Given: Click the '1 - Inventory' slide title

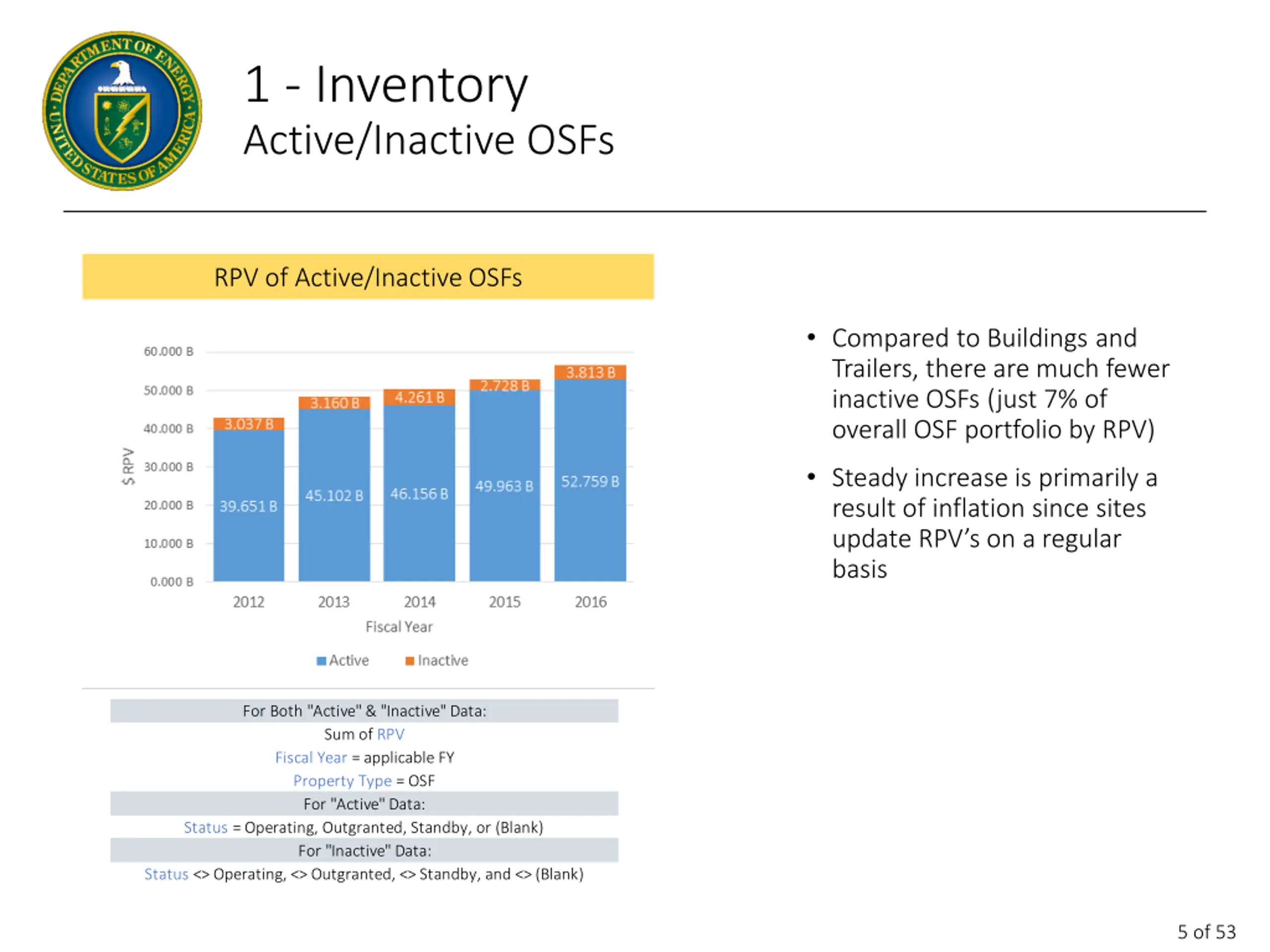Looking at the screenshot, I should pos(386,85).
